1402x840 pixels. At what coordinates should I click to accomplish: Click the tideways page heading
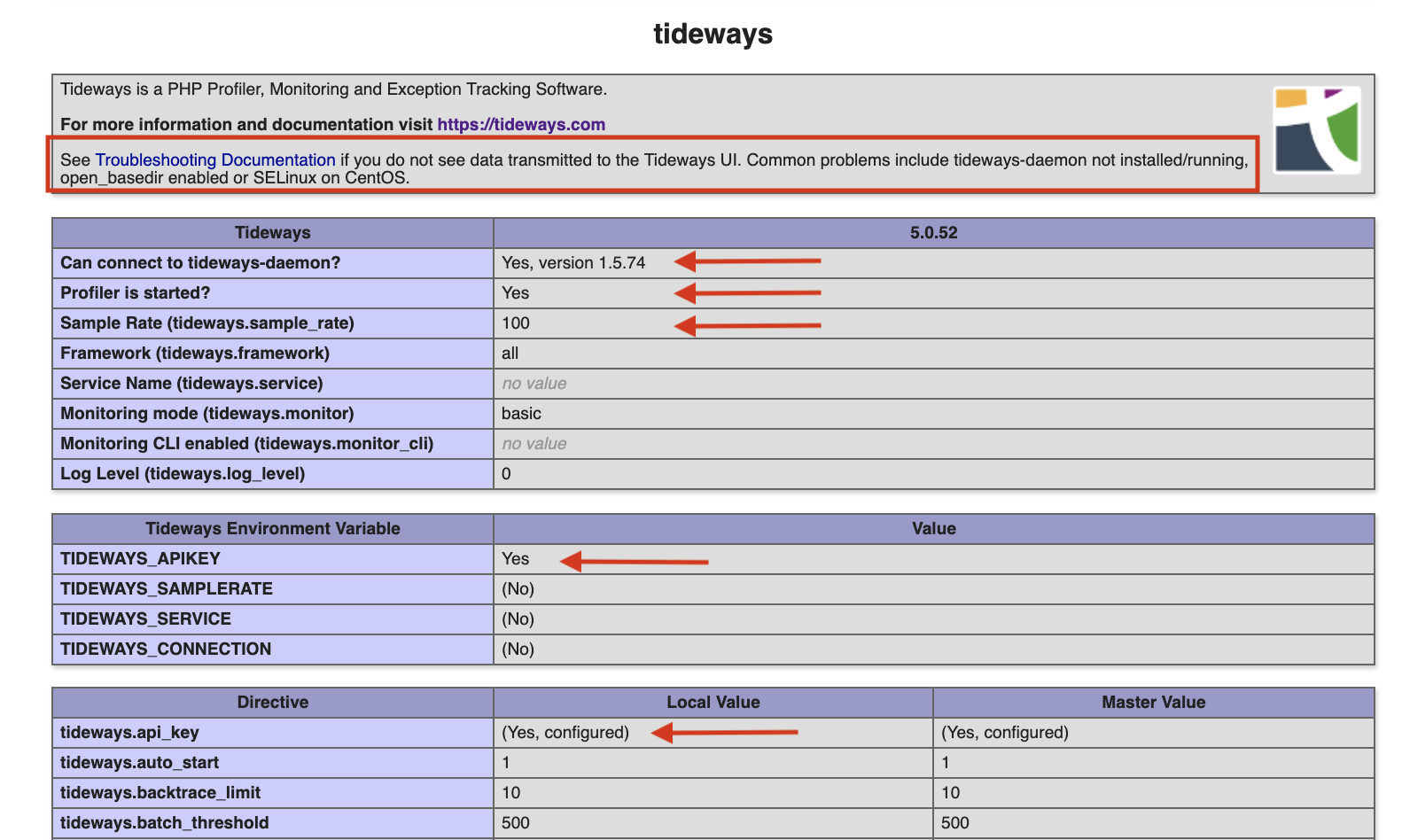[x=713, y=34]
